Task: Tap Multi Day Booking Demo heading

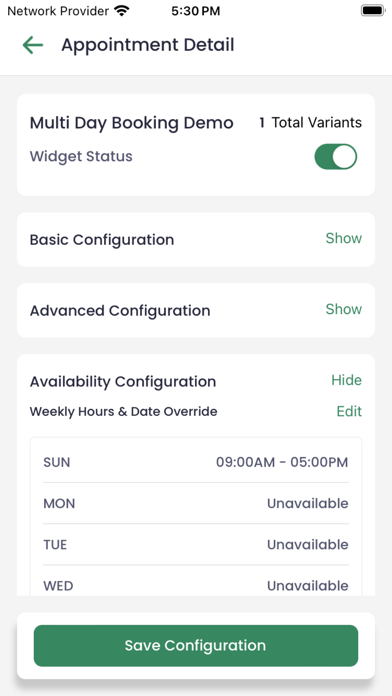Action: click(131, 123)
